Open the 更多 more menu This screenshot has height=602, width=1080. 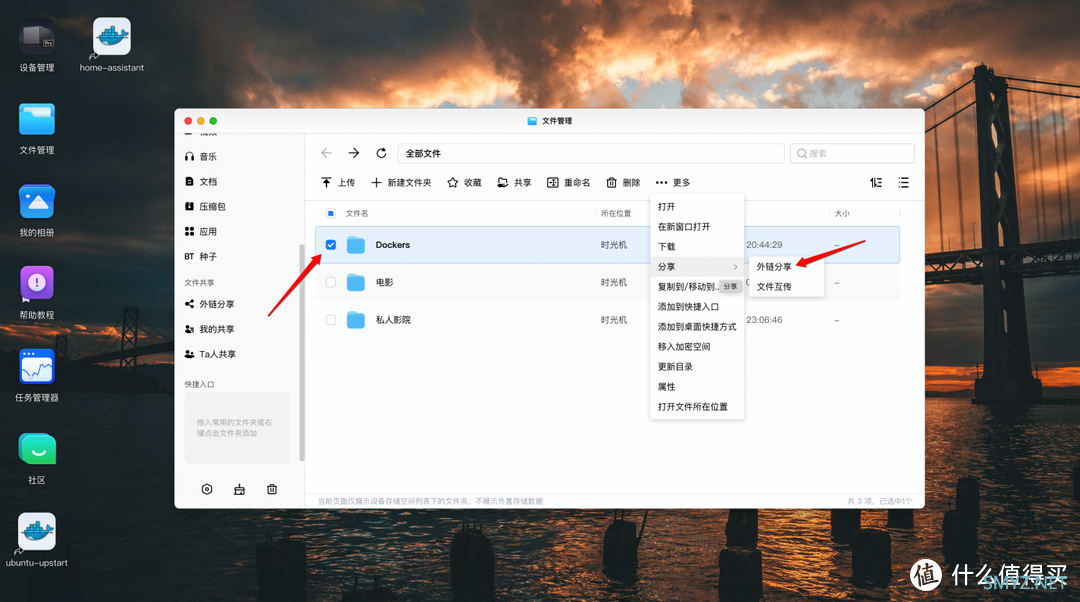(673, 183)
